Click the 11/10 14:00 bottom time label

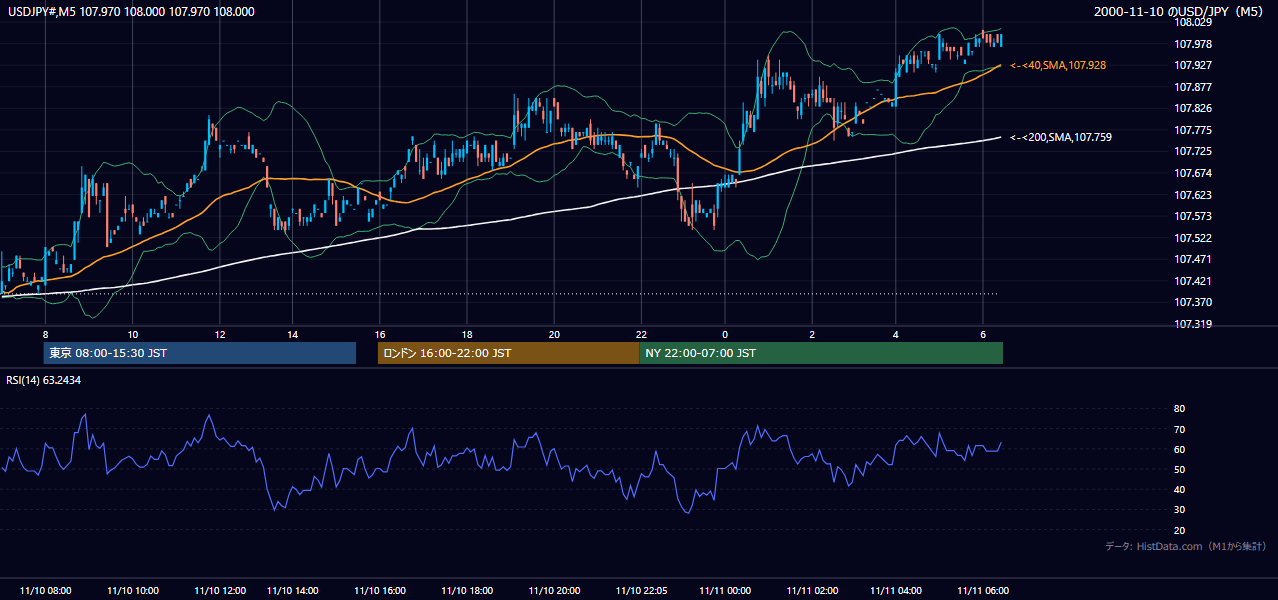click(293, 591)
